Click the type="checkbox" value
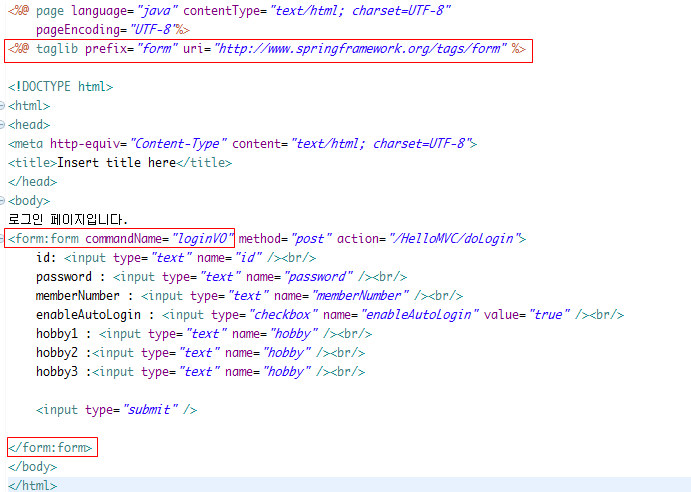This screenshot has width=691, height=492. click(283, 315)
